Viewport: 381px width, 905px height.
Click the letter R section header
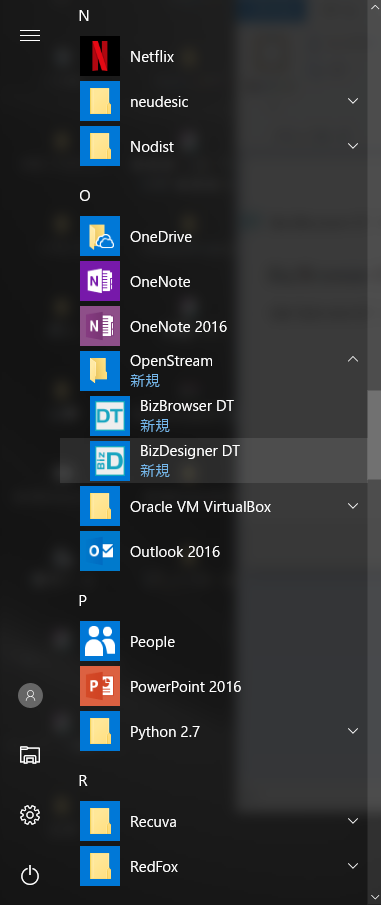[x=83, y=781]
